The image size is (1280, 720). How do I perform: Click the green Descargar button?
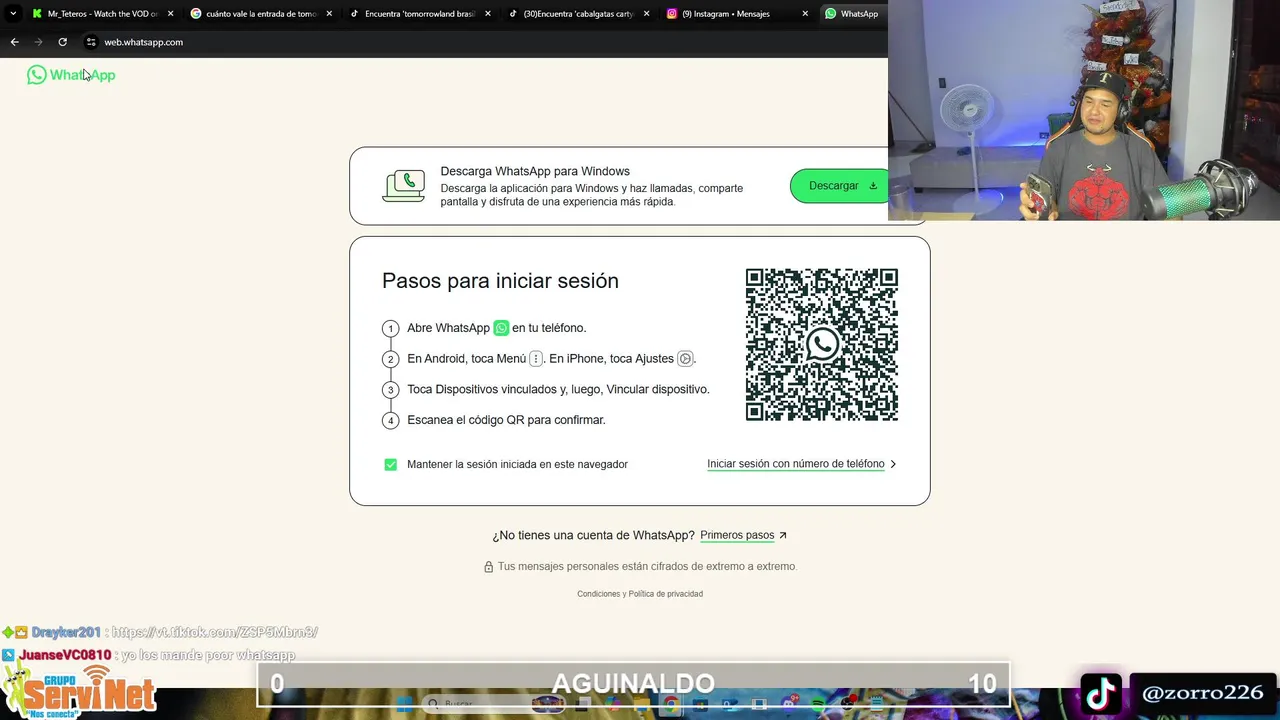tap(839, 186)
